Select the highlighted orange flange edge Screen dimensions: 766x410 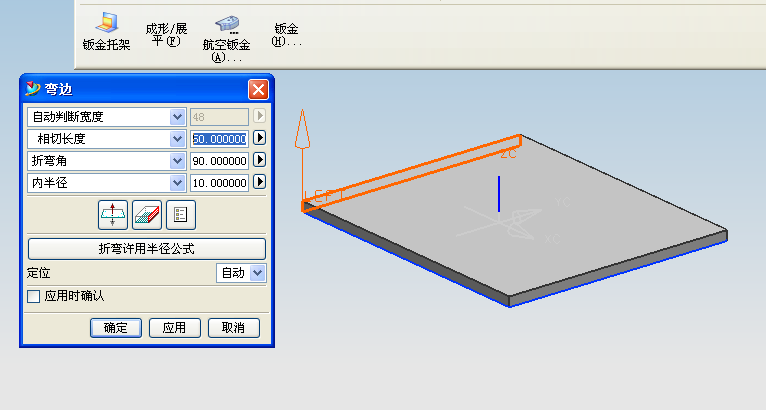point(412,171)
